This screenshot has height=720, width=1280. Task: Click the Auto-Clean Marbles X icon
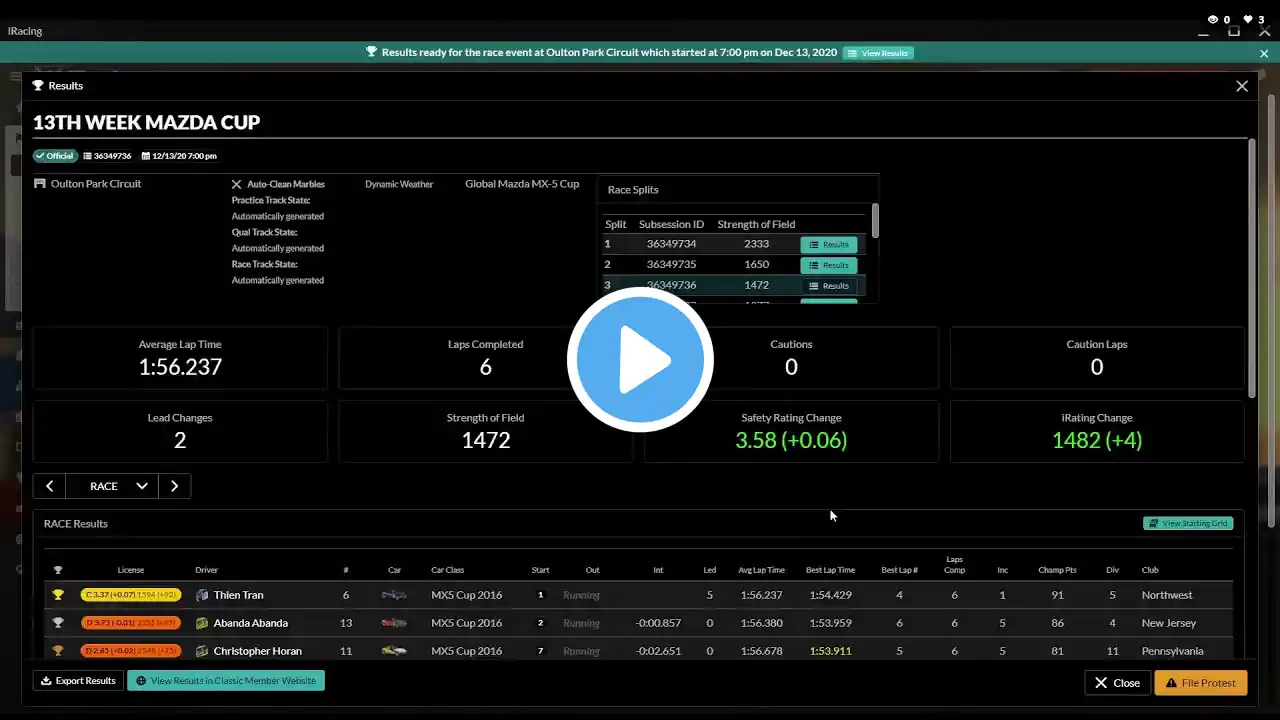click(237, 184)
